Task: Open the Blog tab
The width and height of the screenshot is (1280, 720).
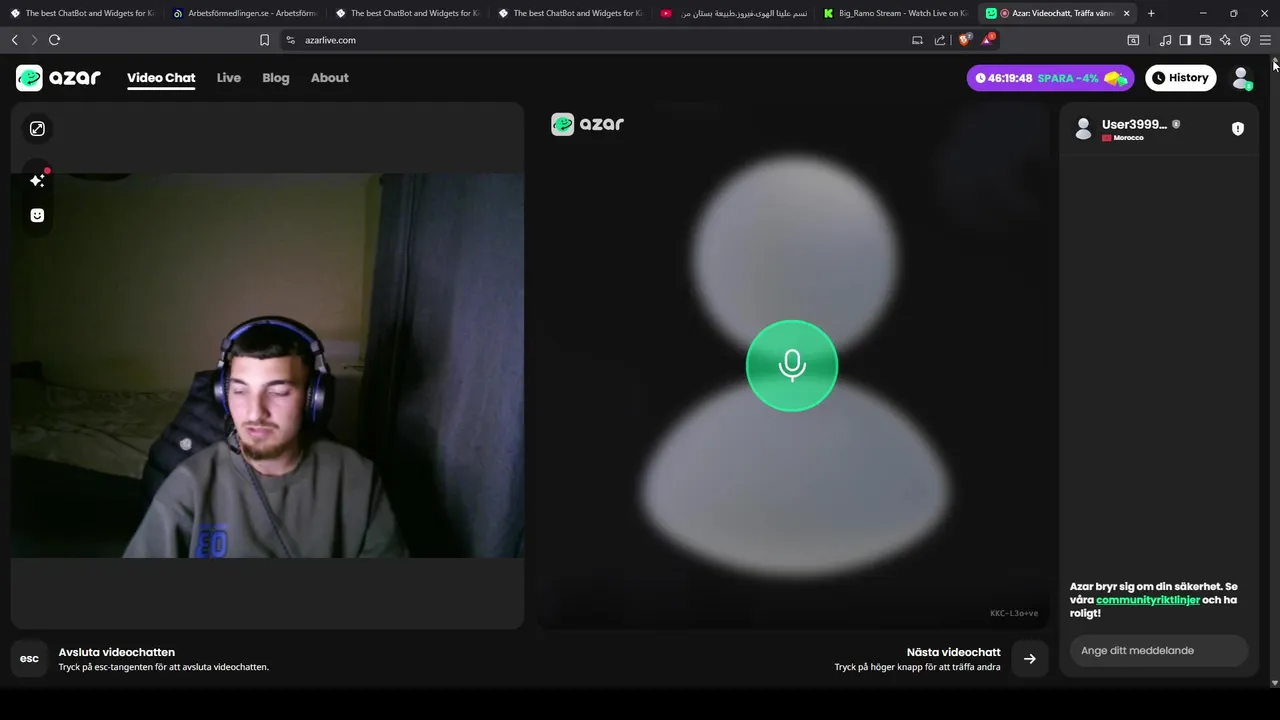Action: (x=276, y=78)
